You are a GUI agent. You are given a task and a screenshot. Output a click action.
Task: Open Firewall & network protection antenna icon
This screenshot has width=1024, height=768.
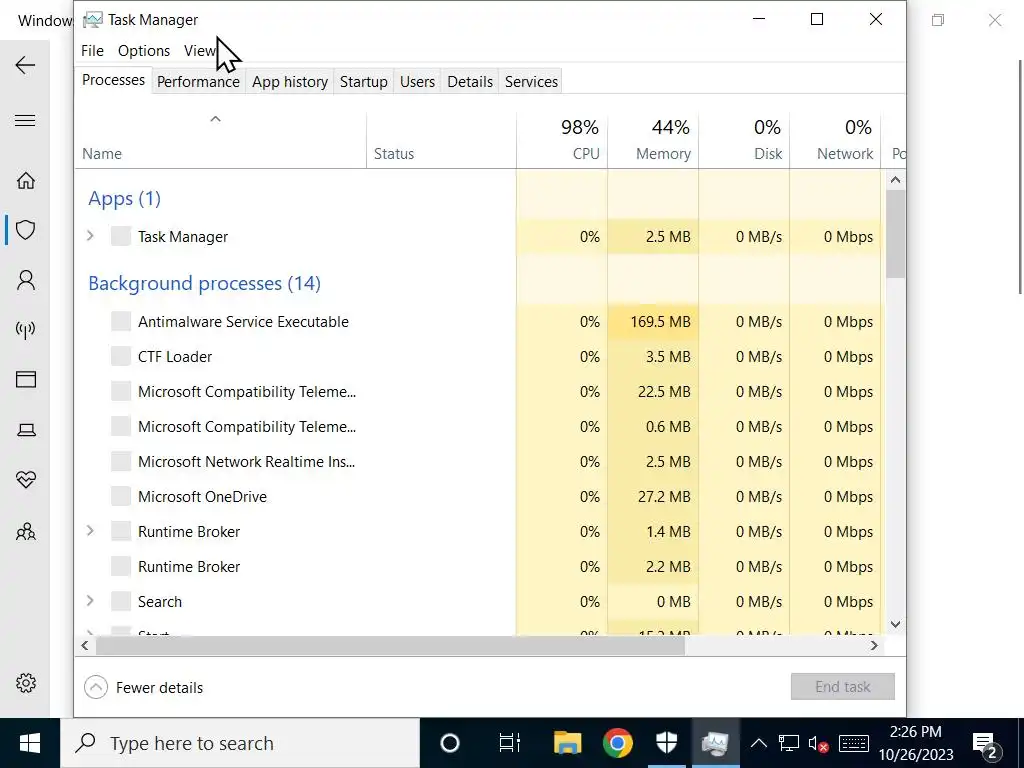[25, 330]
